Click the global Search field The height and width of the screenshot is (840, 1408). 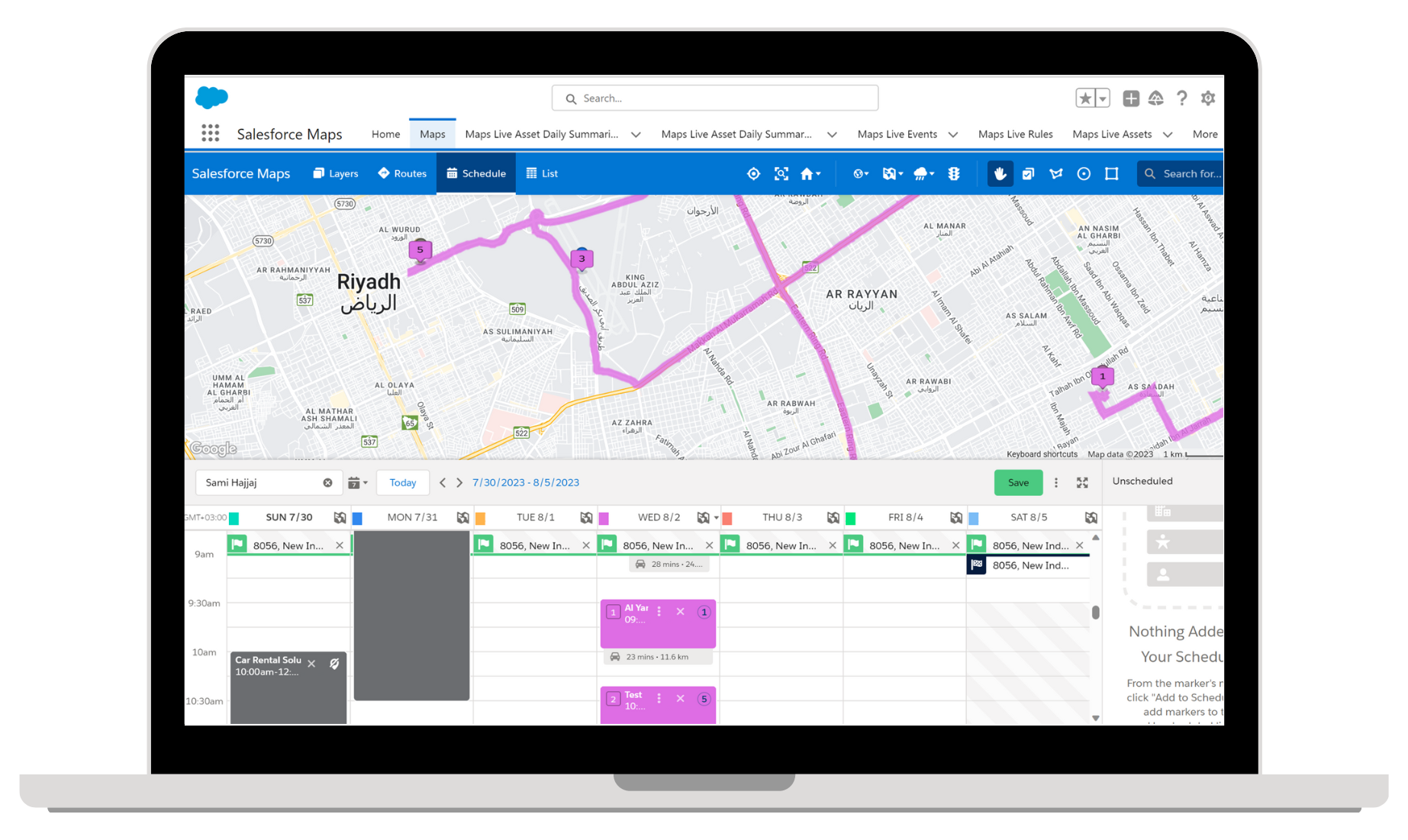(715, 98)
